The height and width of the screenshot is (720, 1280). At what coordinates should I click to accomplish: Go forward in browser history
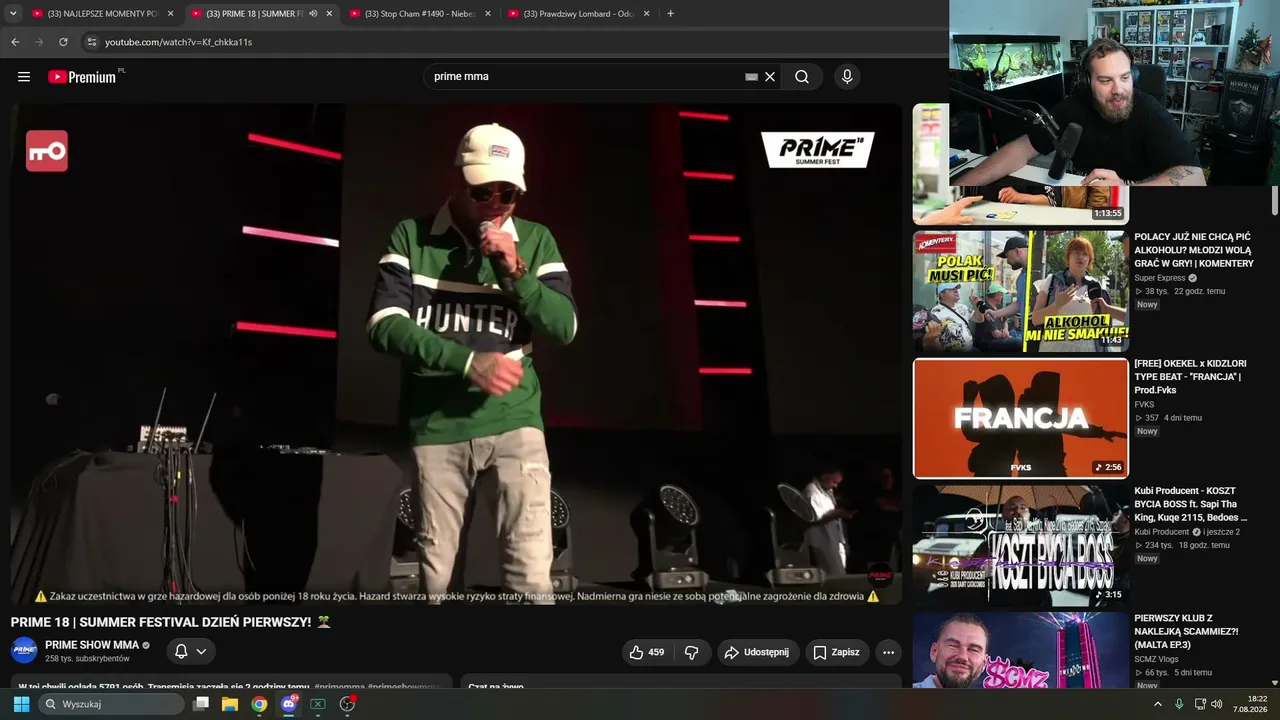coord(39,42)
